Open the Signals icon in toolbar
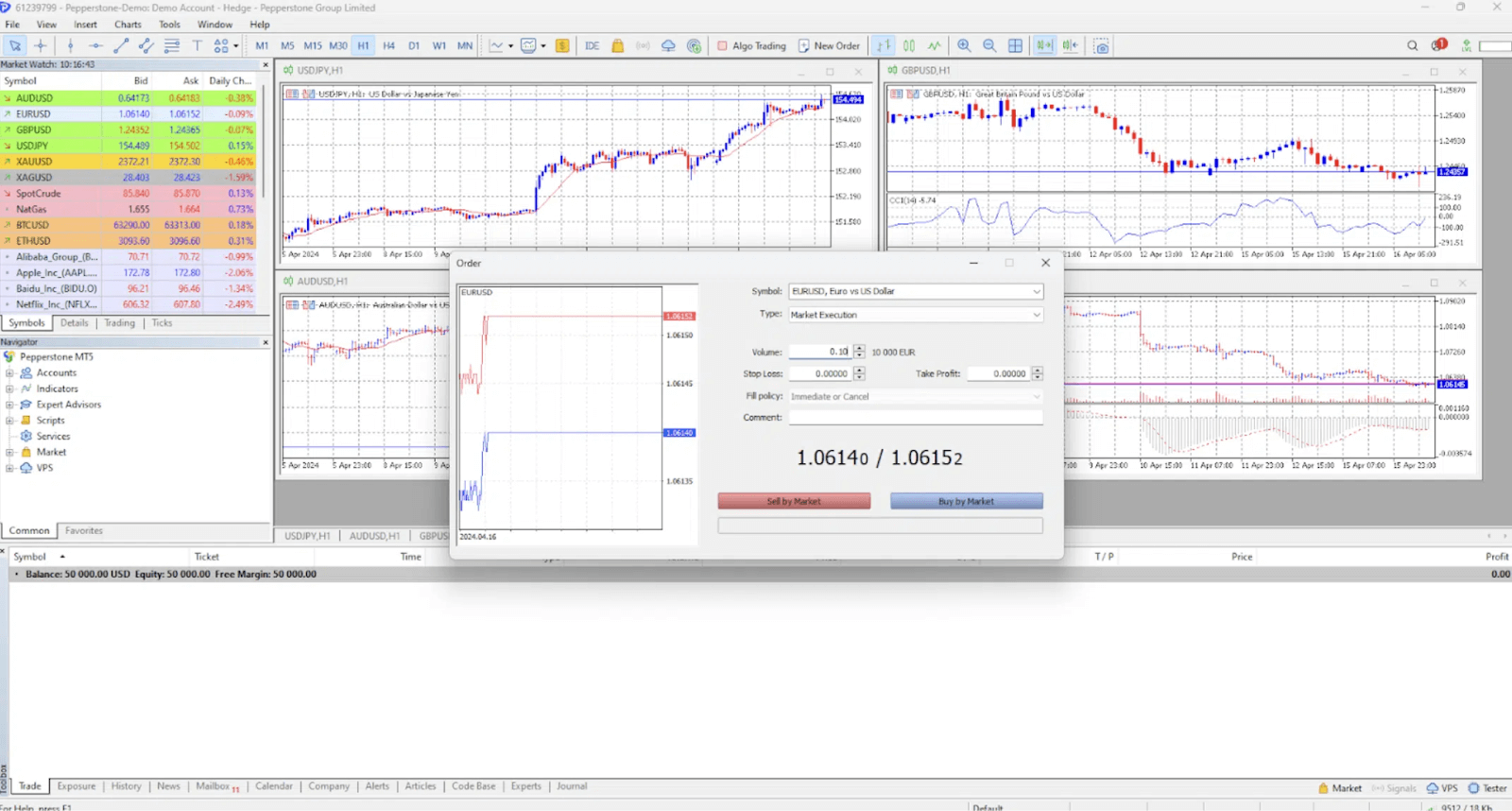1512x811 pixels. pos(643,45)
